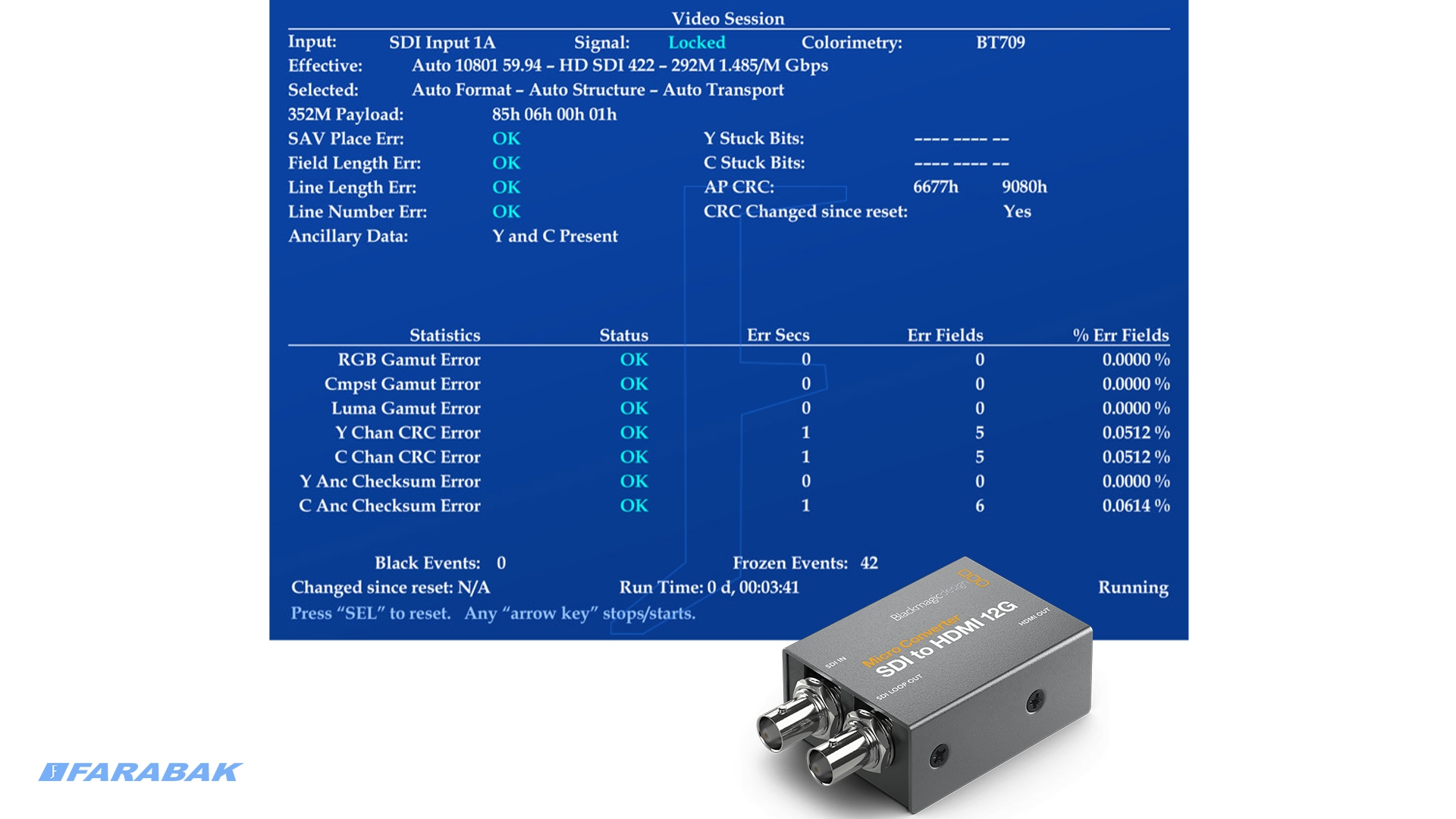
Task: Click the Locked signal status
Action: (x=696, y=42)
